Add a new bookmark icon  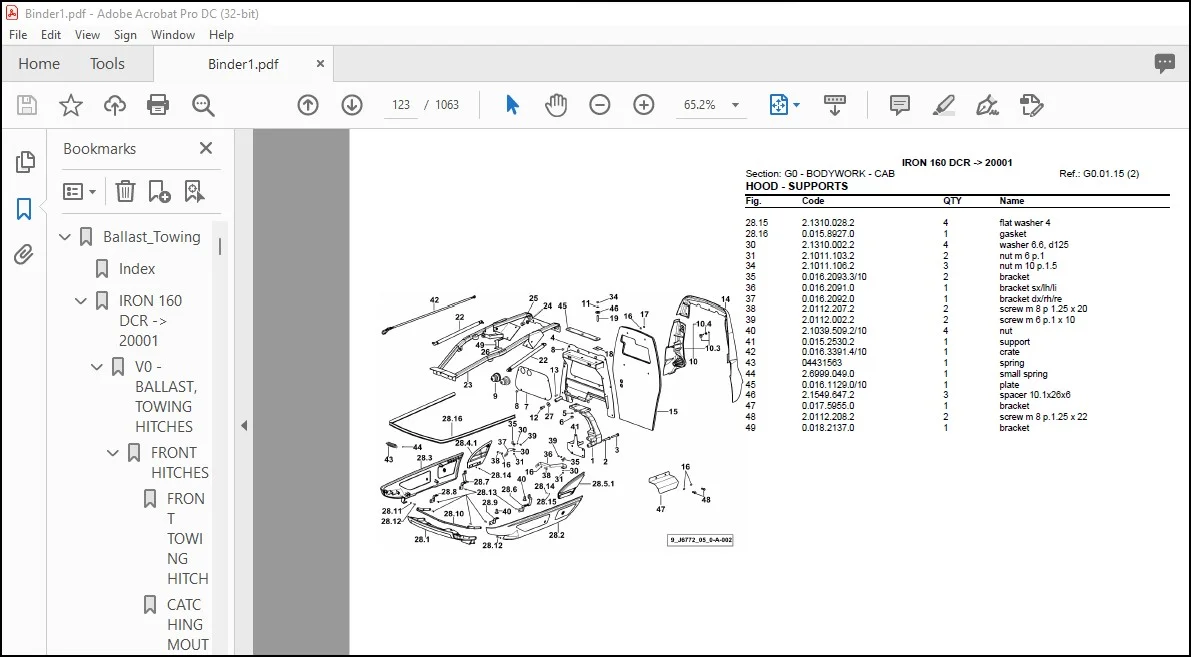tap(160, 191)
